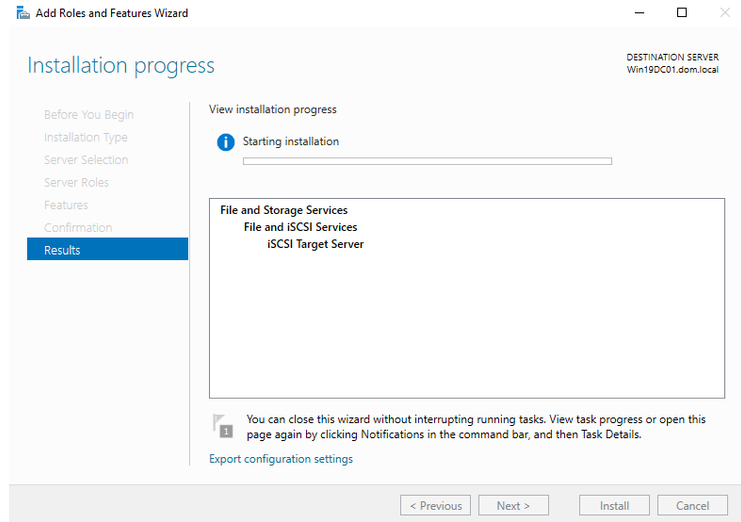
Task: Switch to the Server Selection step
Action: coord(86,160)
